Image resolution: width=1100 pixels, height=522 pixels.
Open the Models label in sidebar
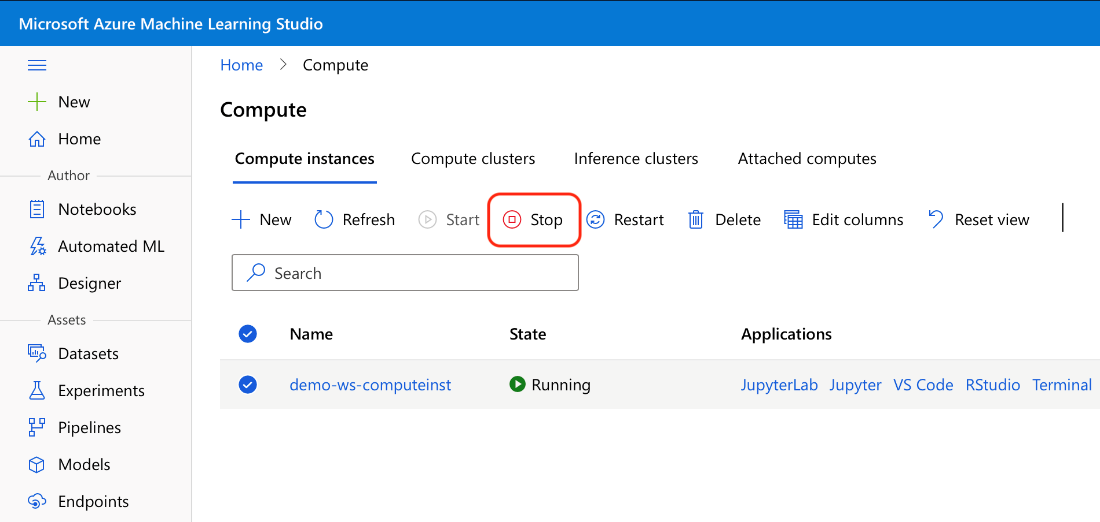84,464
